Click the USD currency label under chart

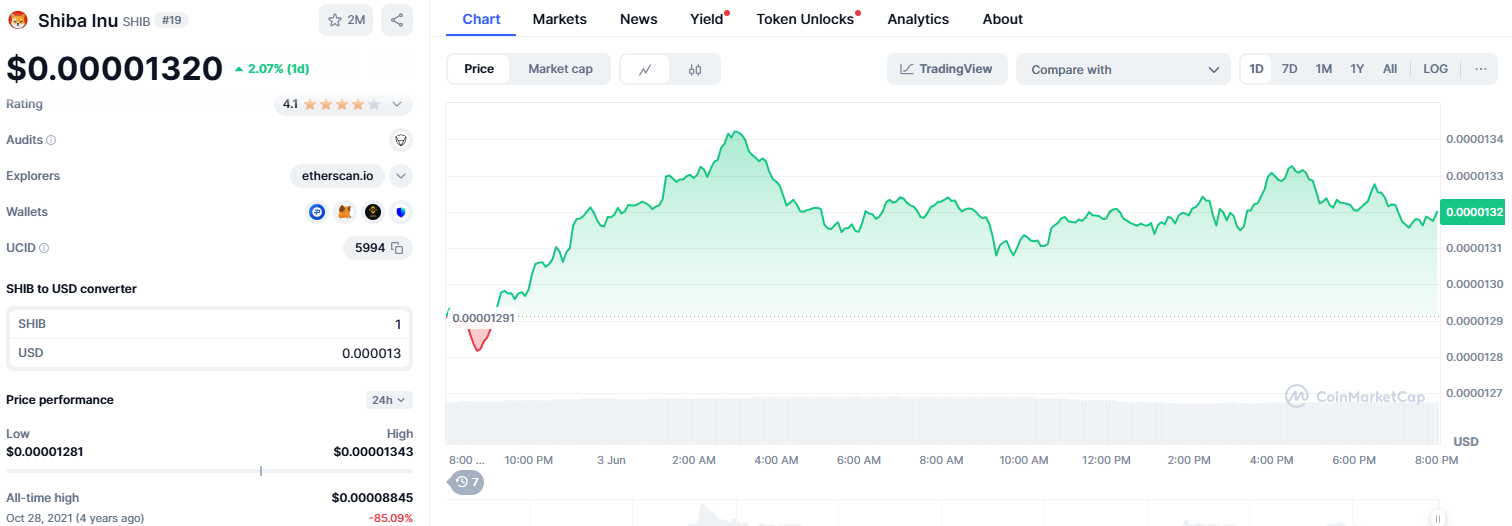click(1465, 441)
